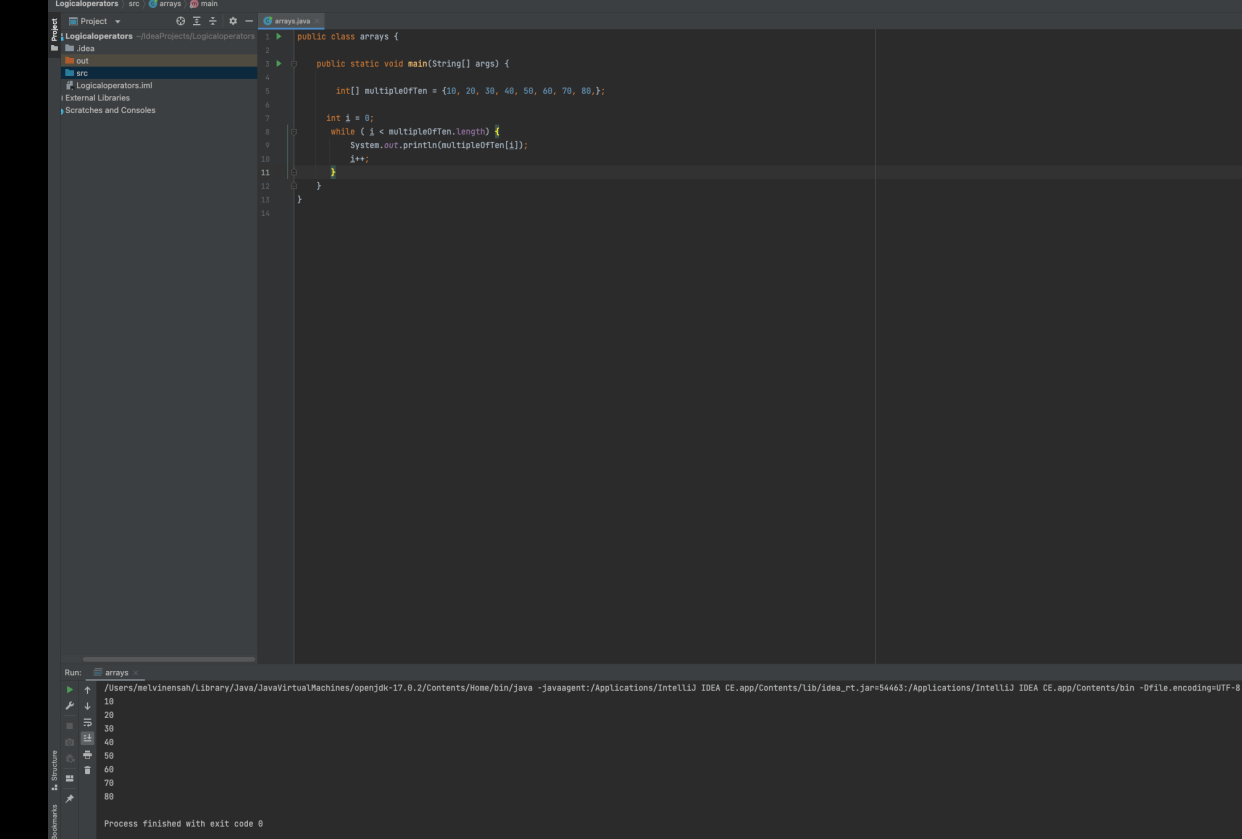Collapse the while loop code fold marker
Viewport: 1242px width, 839px height.
click(293, 132)
